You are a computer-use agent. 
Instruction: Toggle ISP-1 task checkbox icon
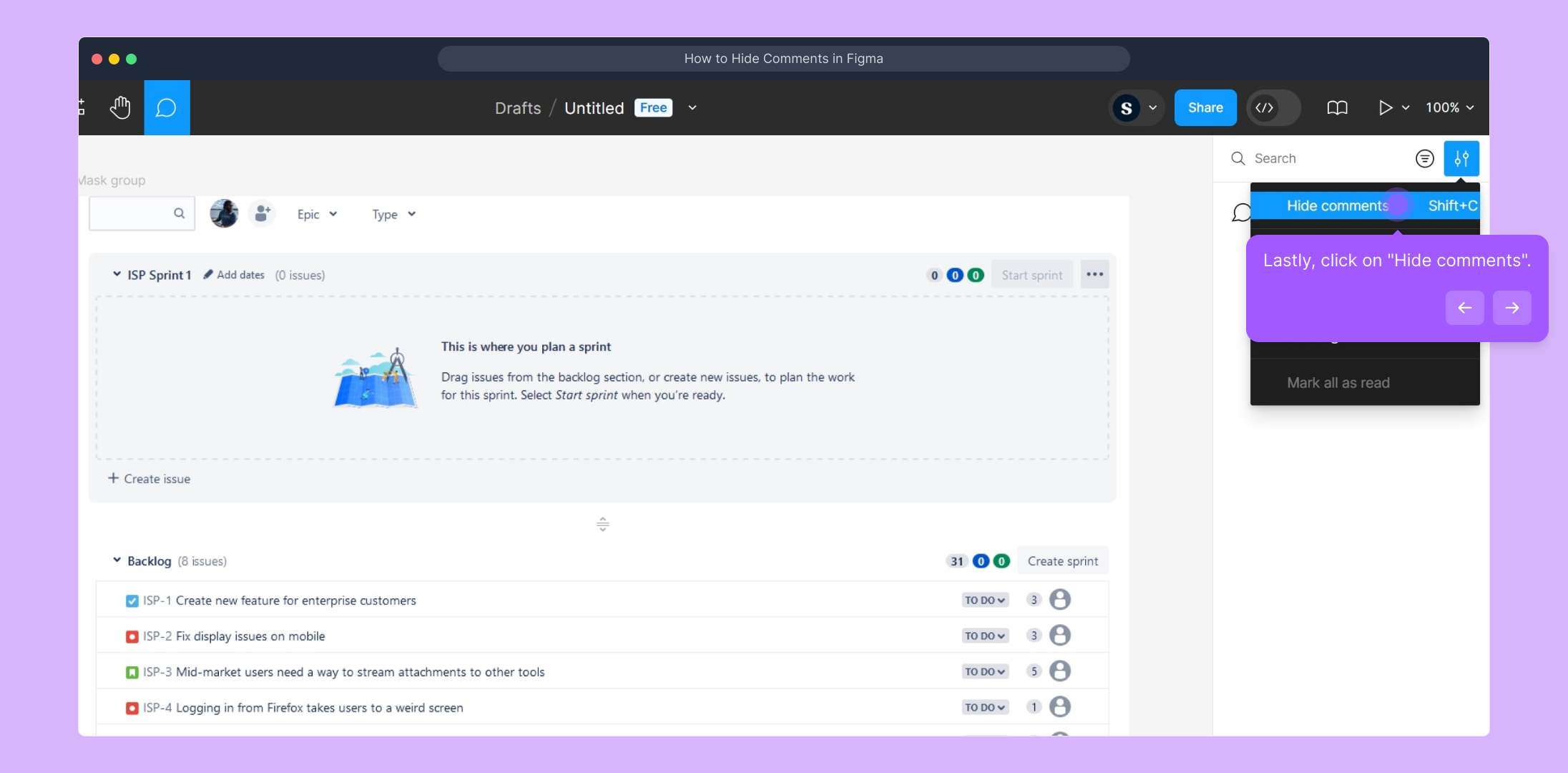pyautogui.click(x=132, y=601)
